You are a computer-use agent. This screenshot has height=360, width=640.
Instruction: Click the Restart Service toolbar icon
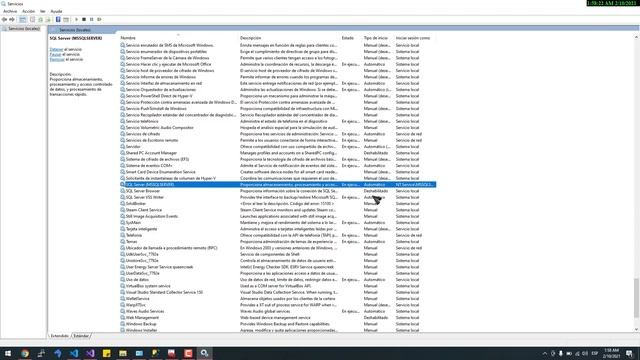pyautogui.click(x=99, y=20)
